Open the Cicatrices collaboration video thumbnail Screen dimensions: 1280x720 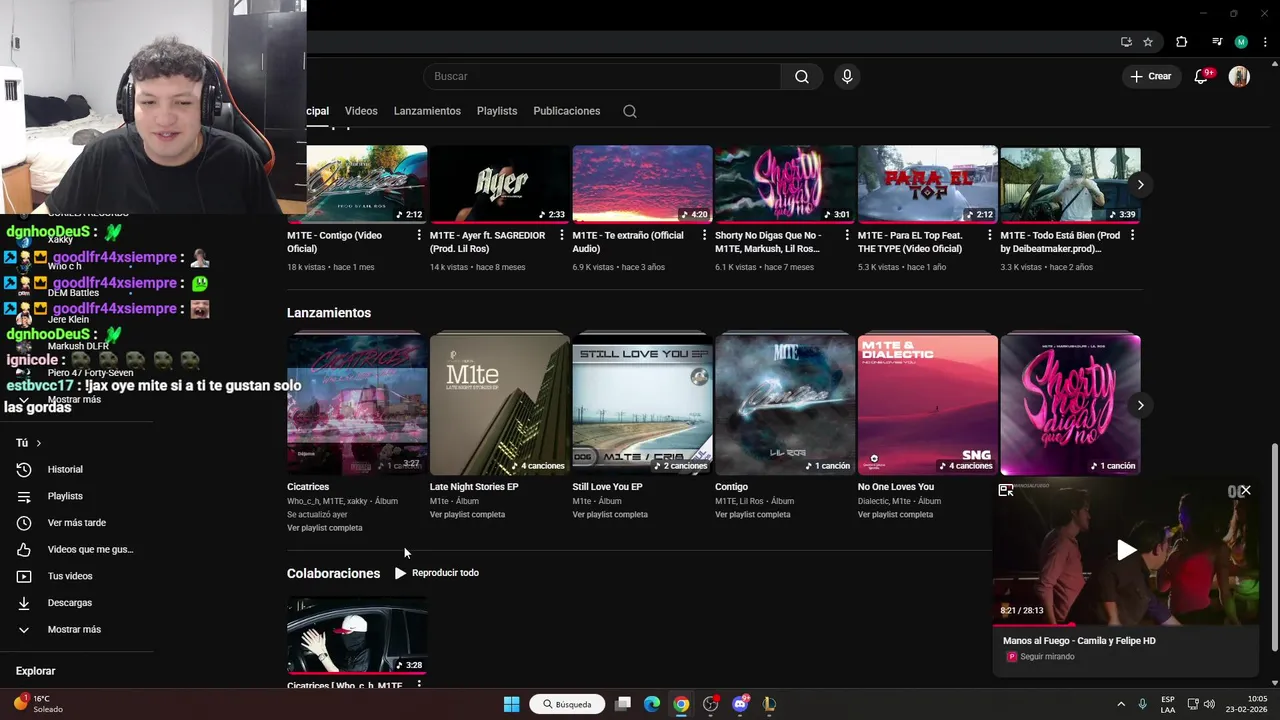tap(357, 636)
